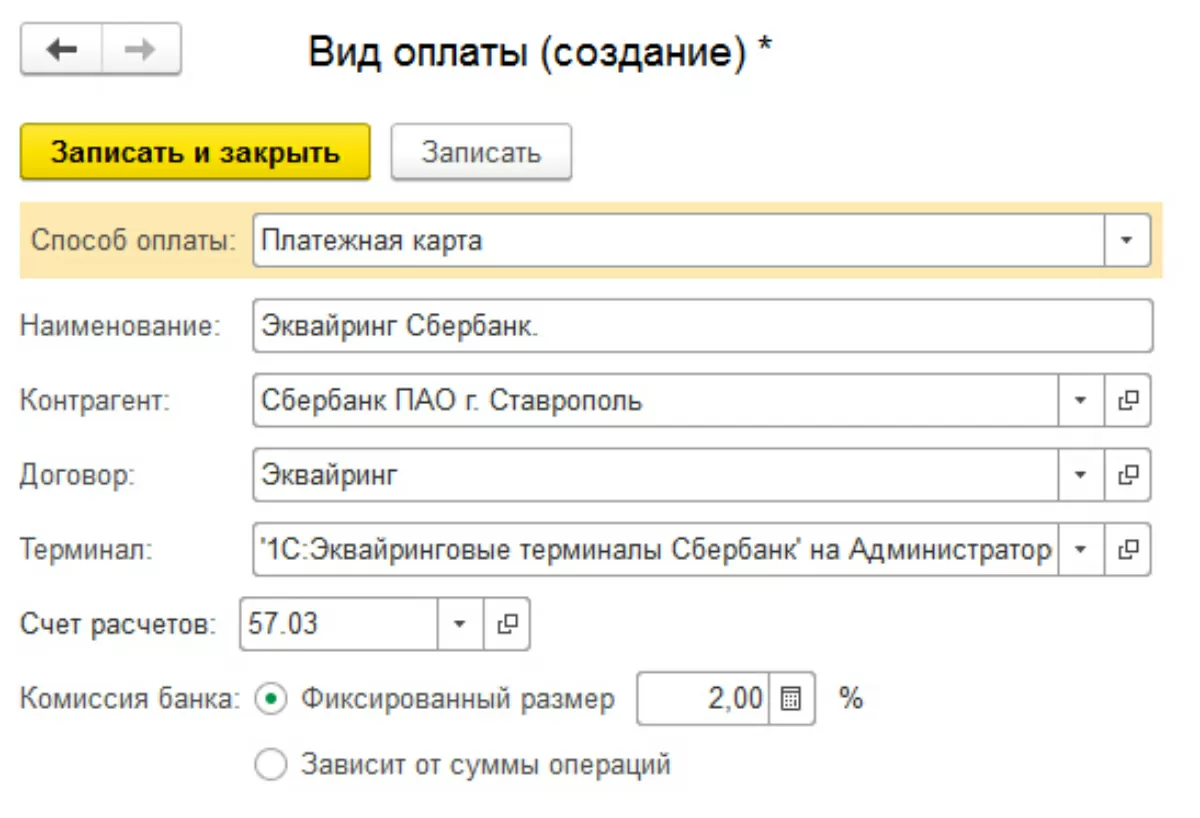Click the Записать button
The width and height of the screenshot is (1200, 818).
point(481,152)
